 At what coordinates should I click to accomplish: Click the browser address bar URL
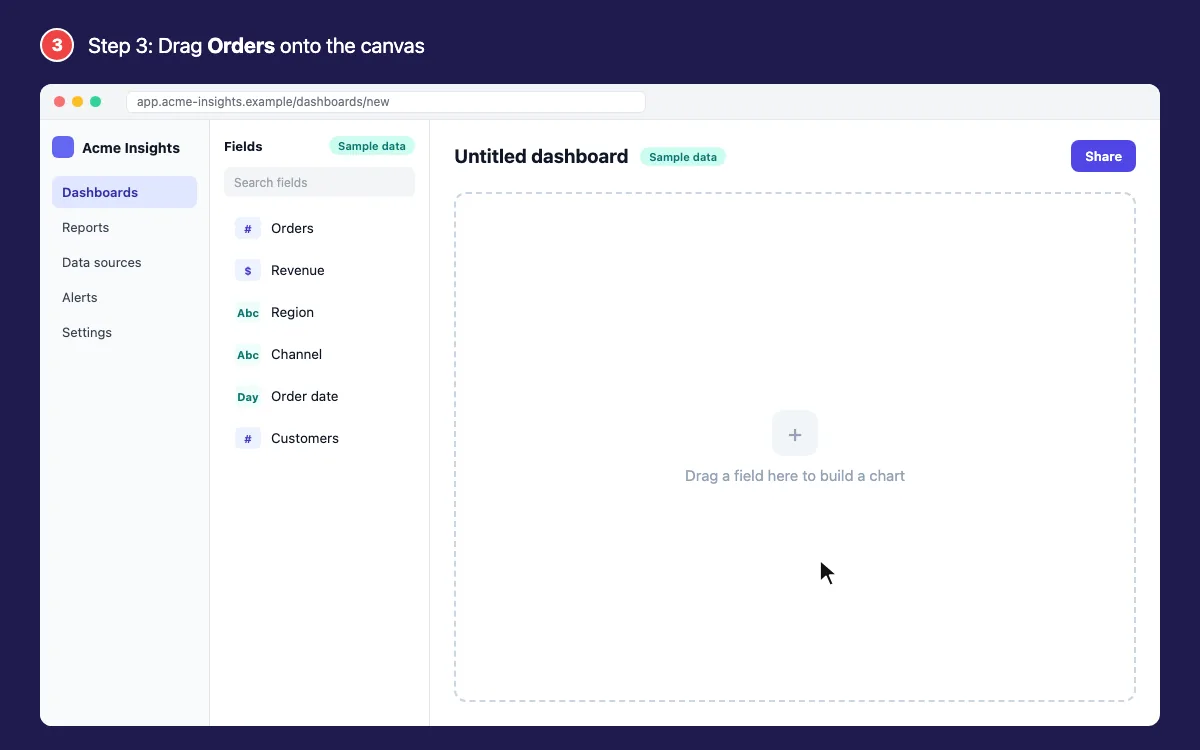[385, 102]
